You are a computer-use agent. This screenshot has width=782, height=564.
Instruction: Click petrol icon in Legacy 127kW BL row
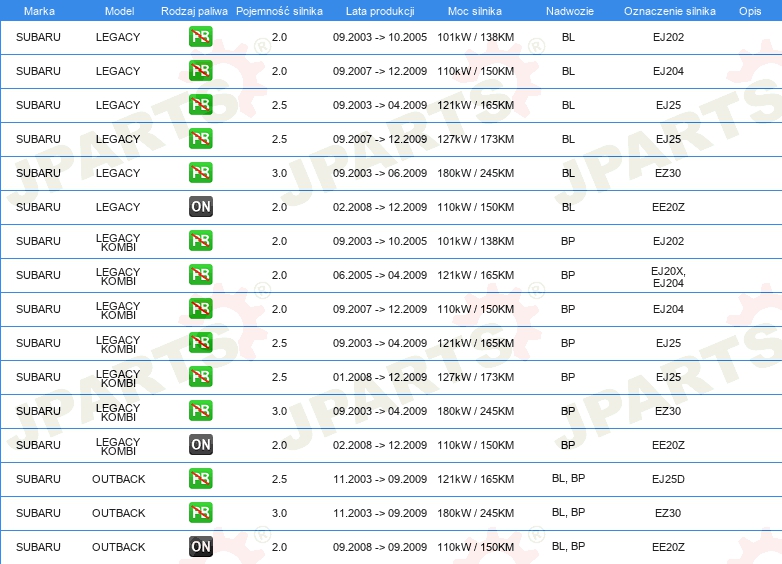200,139
